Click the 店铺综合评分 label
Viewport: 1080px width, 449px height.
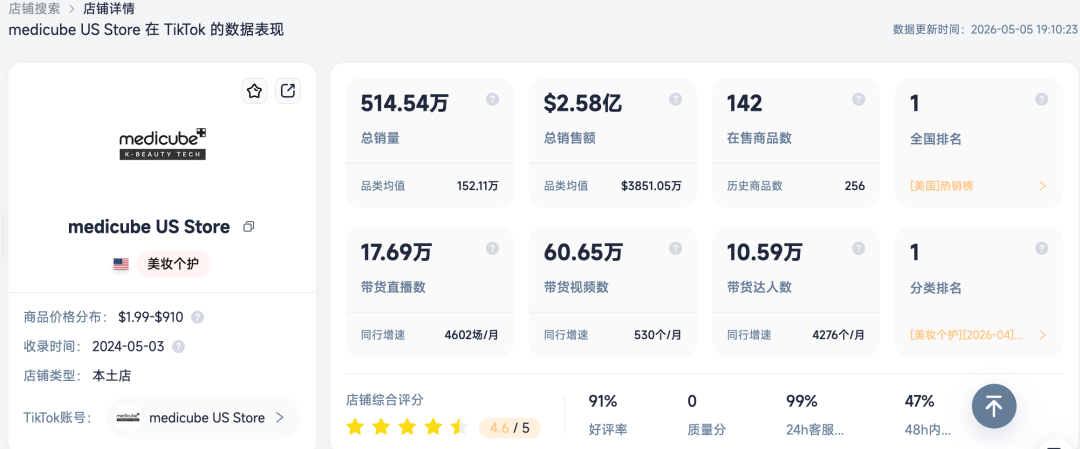pyautogui.click(x=384, y=399)
